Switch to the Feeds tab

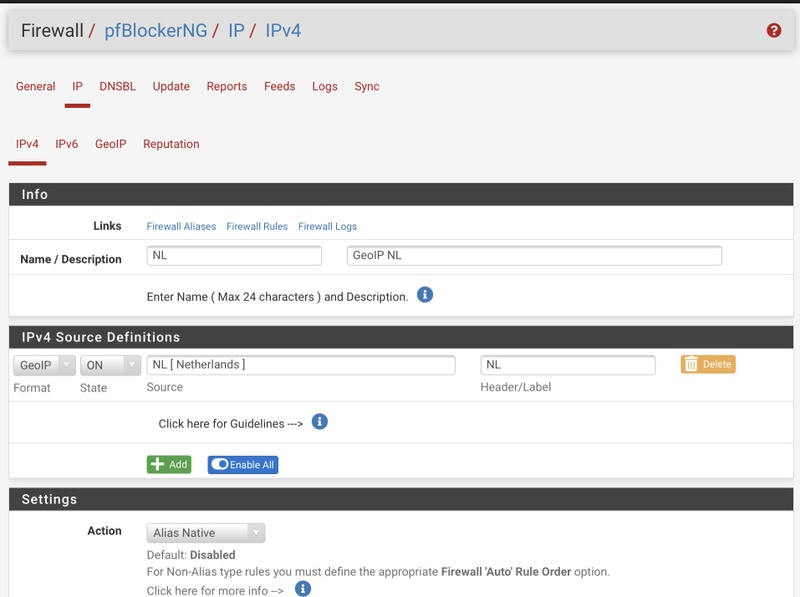[280, 86]
